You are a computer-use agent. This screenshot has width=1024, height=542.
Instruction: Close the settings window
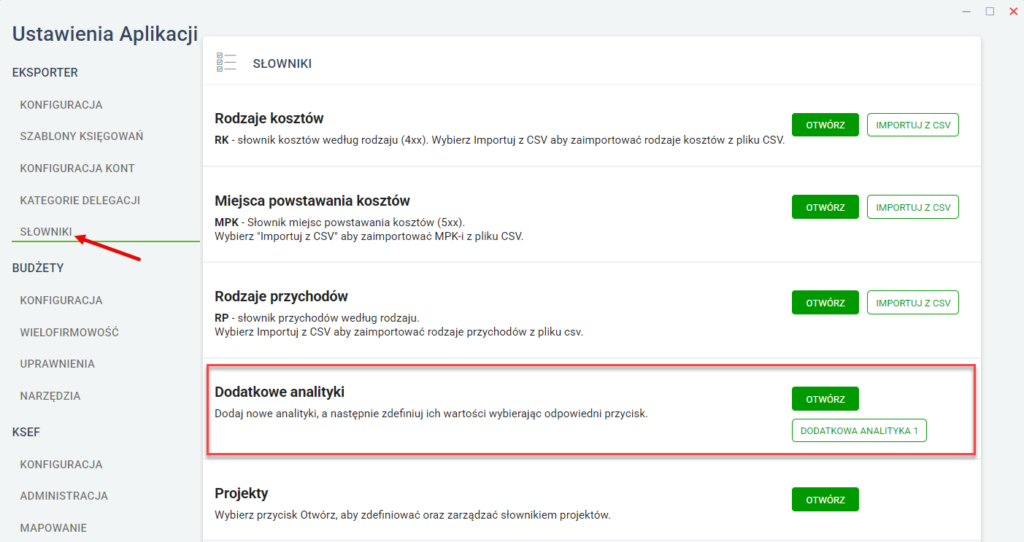tap(1014, 11)
